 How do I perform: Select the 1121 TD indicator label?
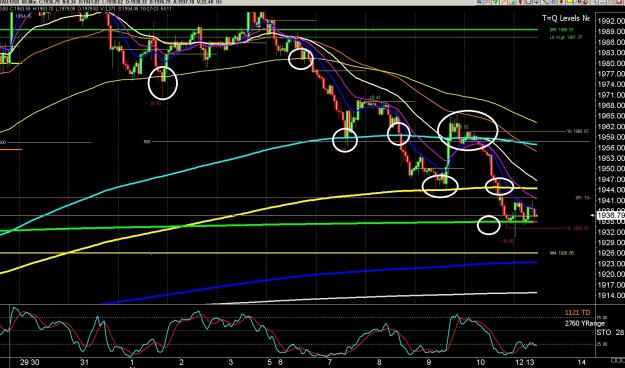[x=577, y=313]
